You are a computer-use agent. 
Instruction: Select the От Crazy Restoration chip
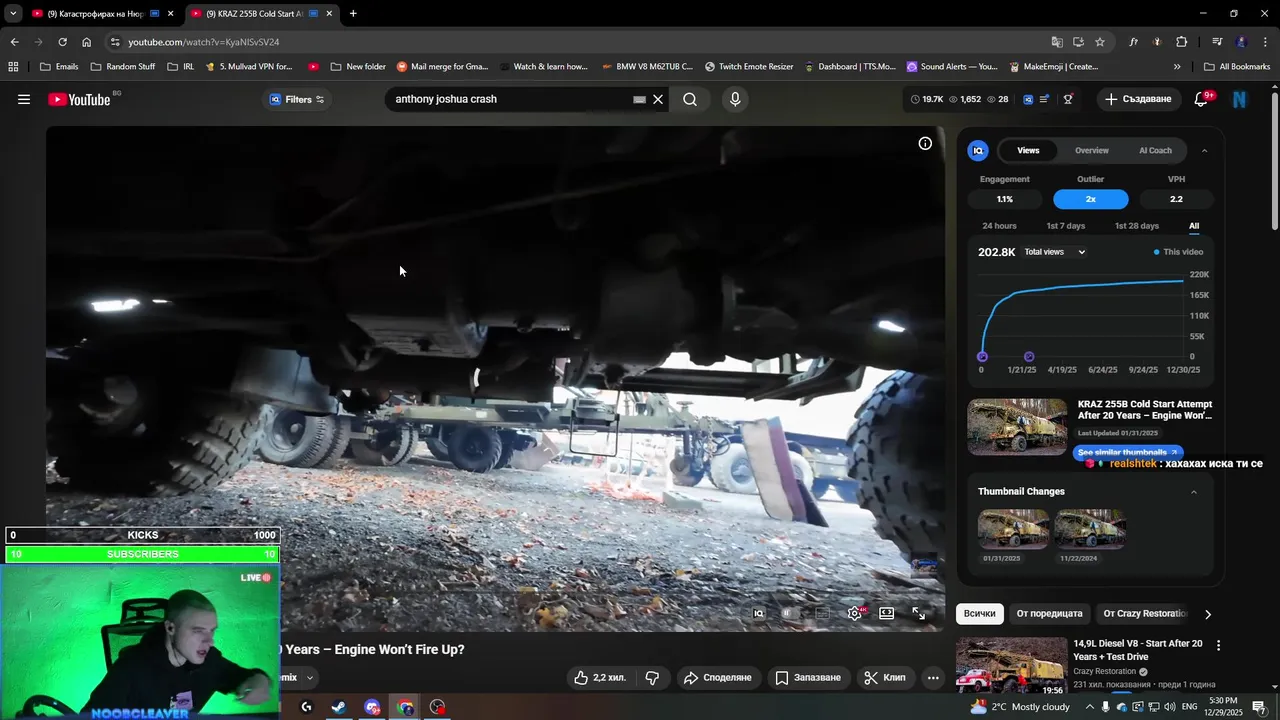(1144, 613)
